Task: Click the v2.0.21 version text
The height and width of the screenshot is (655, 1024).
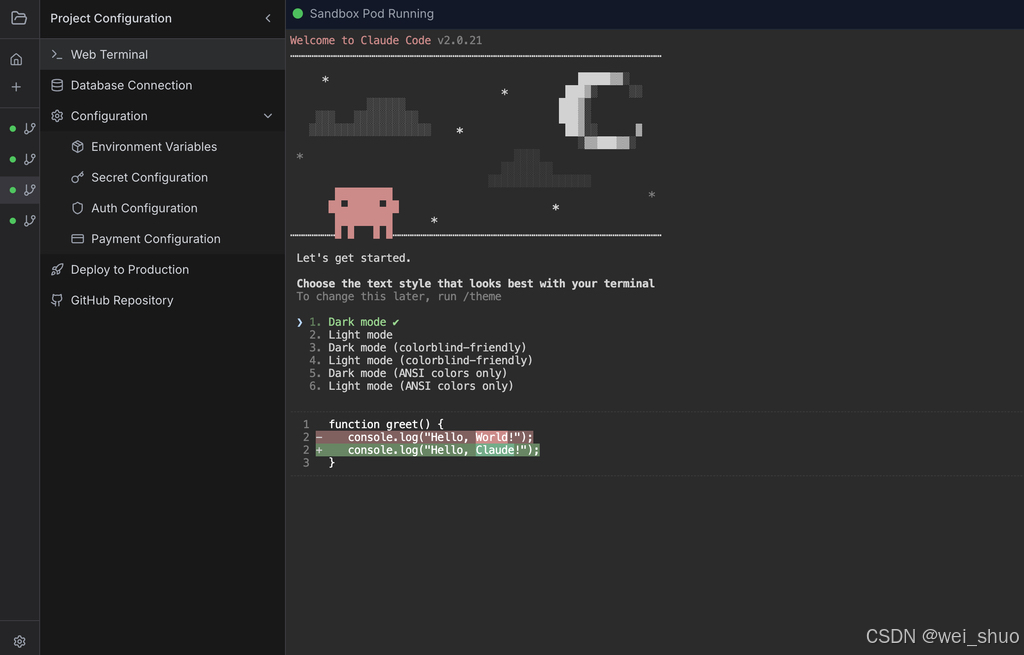Action: point(460,40)
